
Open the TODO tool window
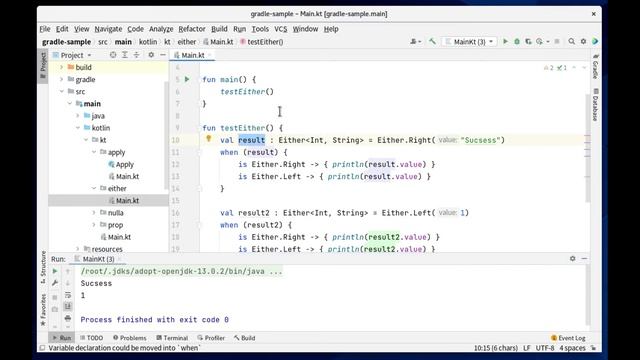click(91, 338)
